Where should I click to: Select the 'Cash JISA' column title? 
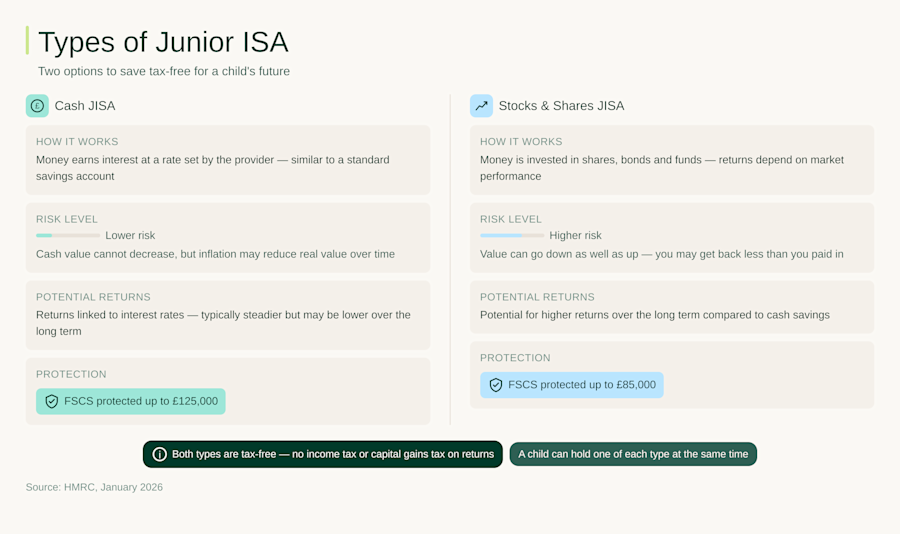click(x=85, y=106)
